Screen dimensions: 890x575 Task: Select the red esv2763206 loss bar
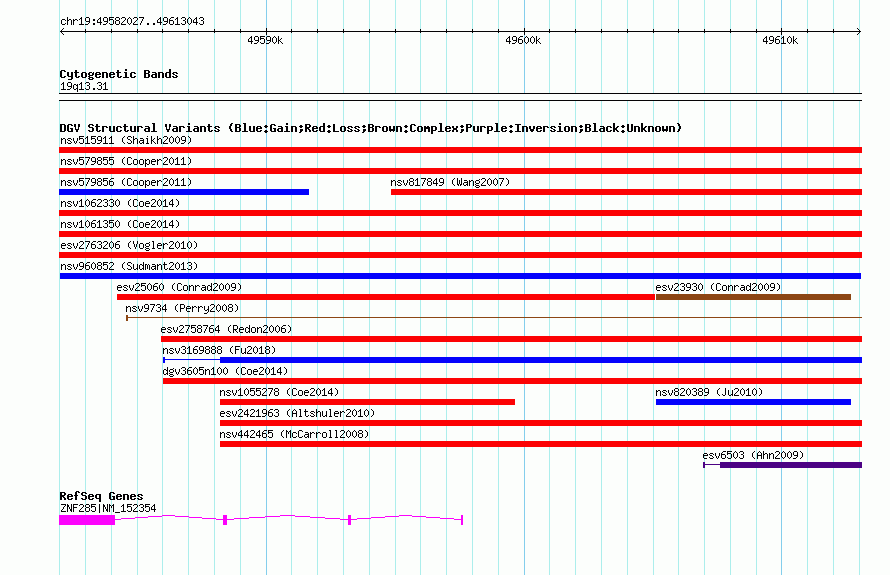(x=460, y=255)
